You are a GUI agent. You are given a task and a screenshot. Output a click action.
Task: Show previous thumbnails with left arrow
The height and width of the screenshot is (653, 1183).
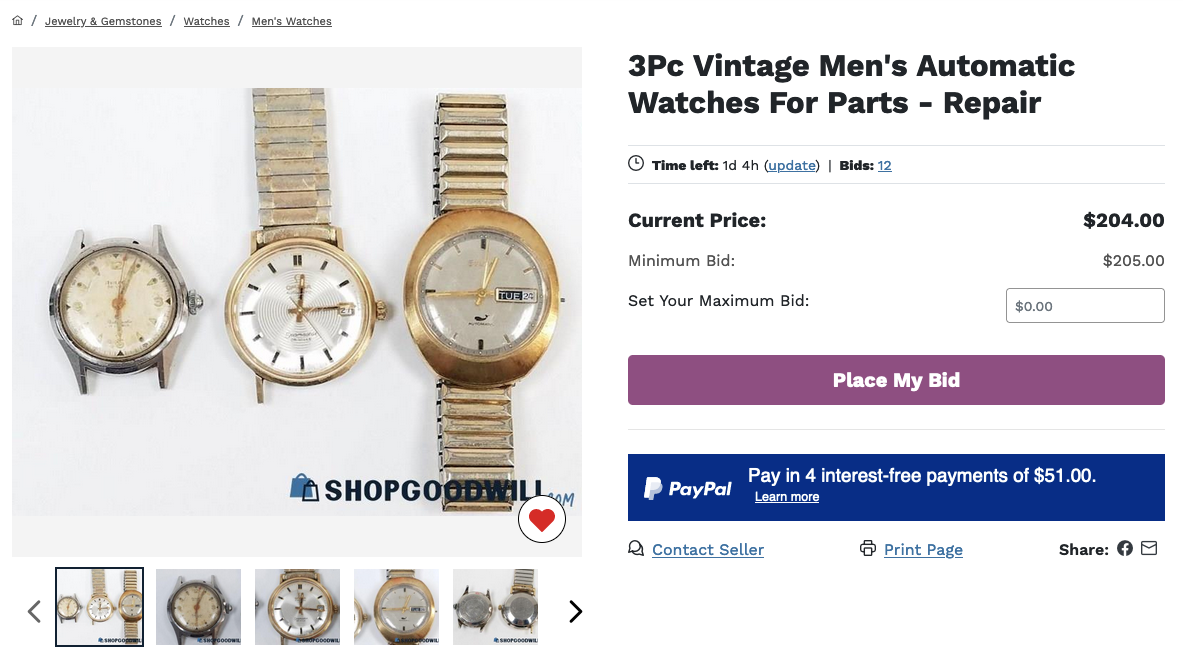(34, 611)
